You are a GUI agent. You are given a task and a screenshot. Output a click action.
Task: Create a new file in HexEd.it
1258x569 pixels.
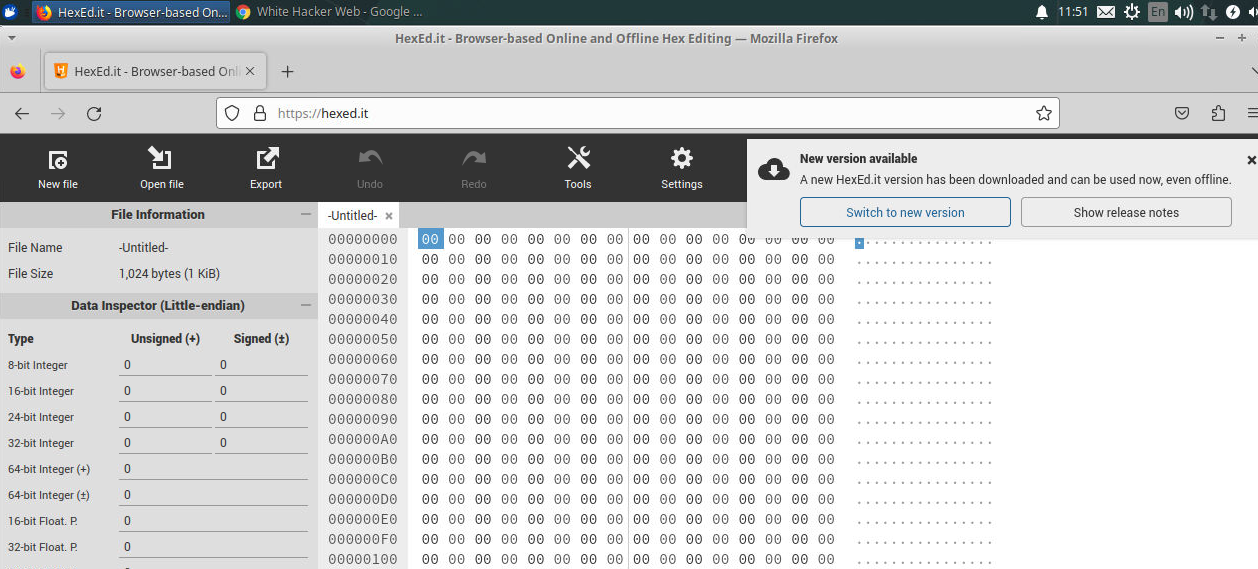pyautogui.click(x=58, y=169)
